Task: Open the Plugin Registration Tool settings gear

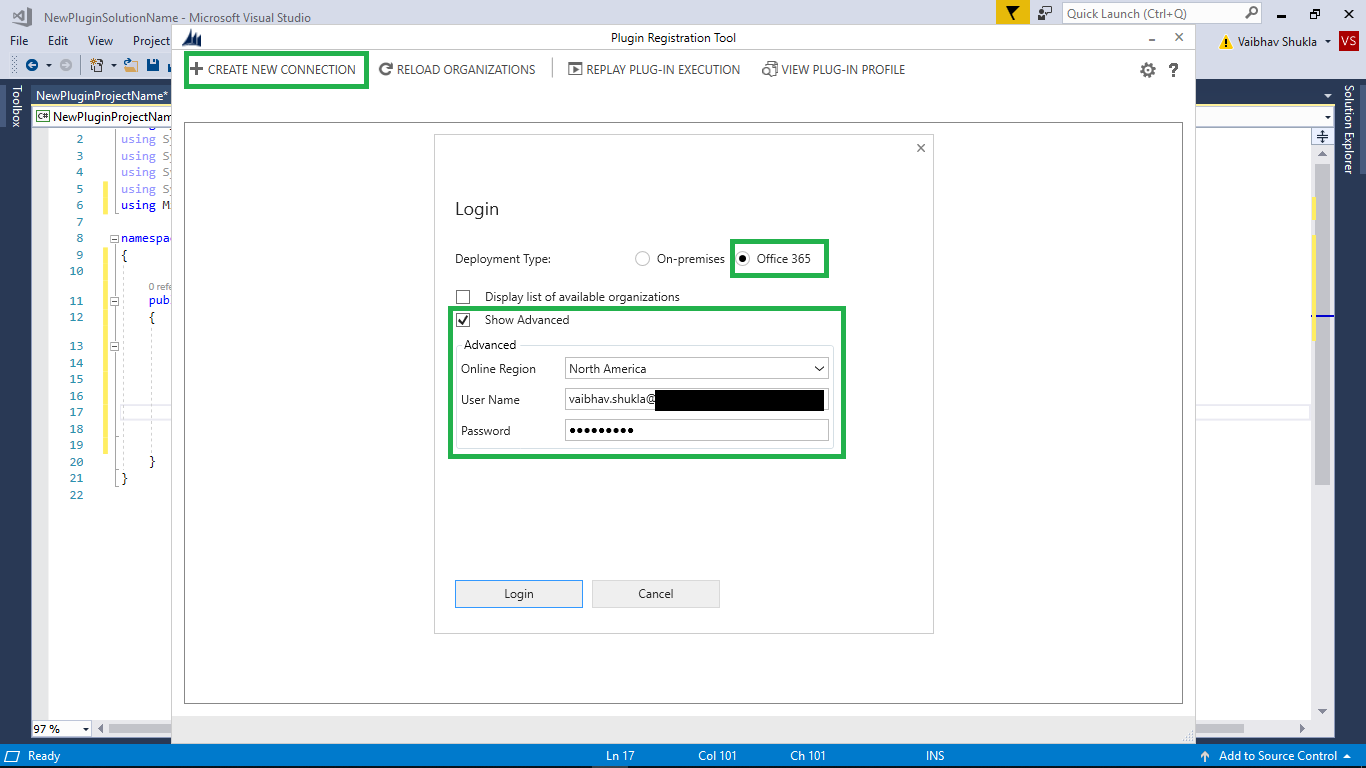Action: pyautogui.click(x=1148, y=69)
